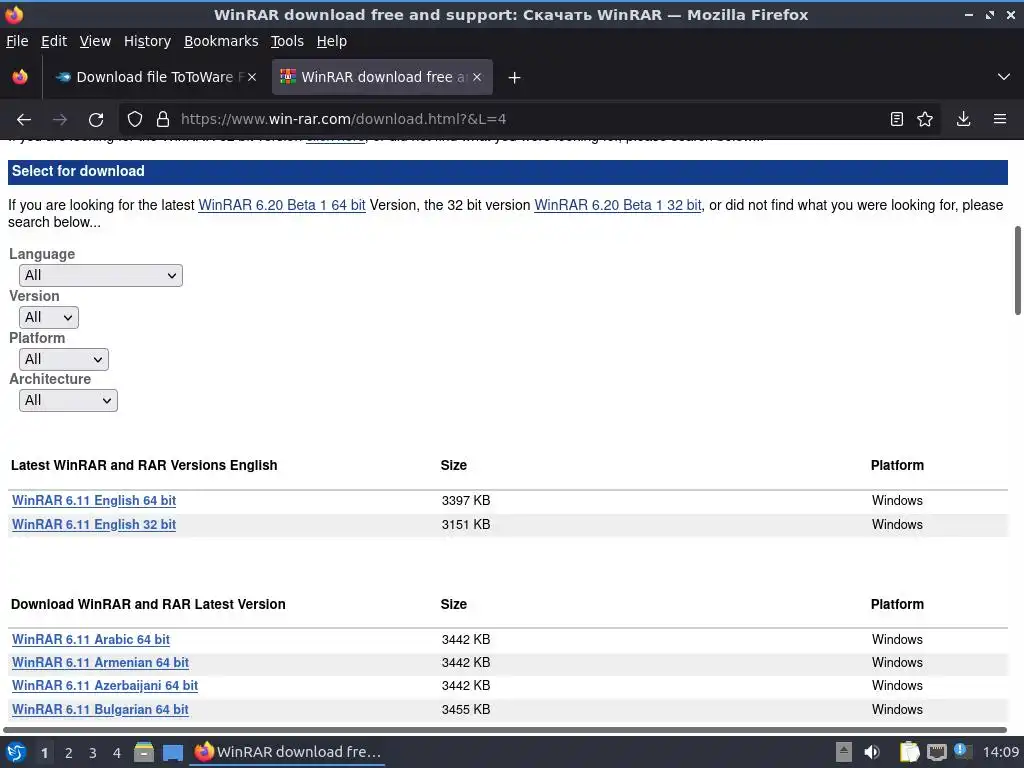The image size is (1024, 768).
Task: Open the file manager icon in taskbar
Action: [144, 752]
